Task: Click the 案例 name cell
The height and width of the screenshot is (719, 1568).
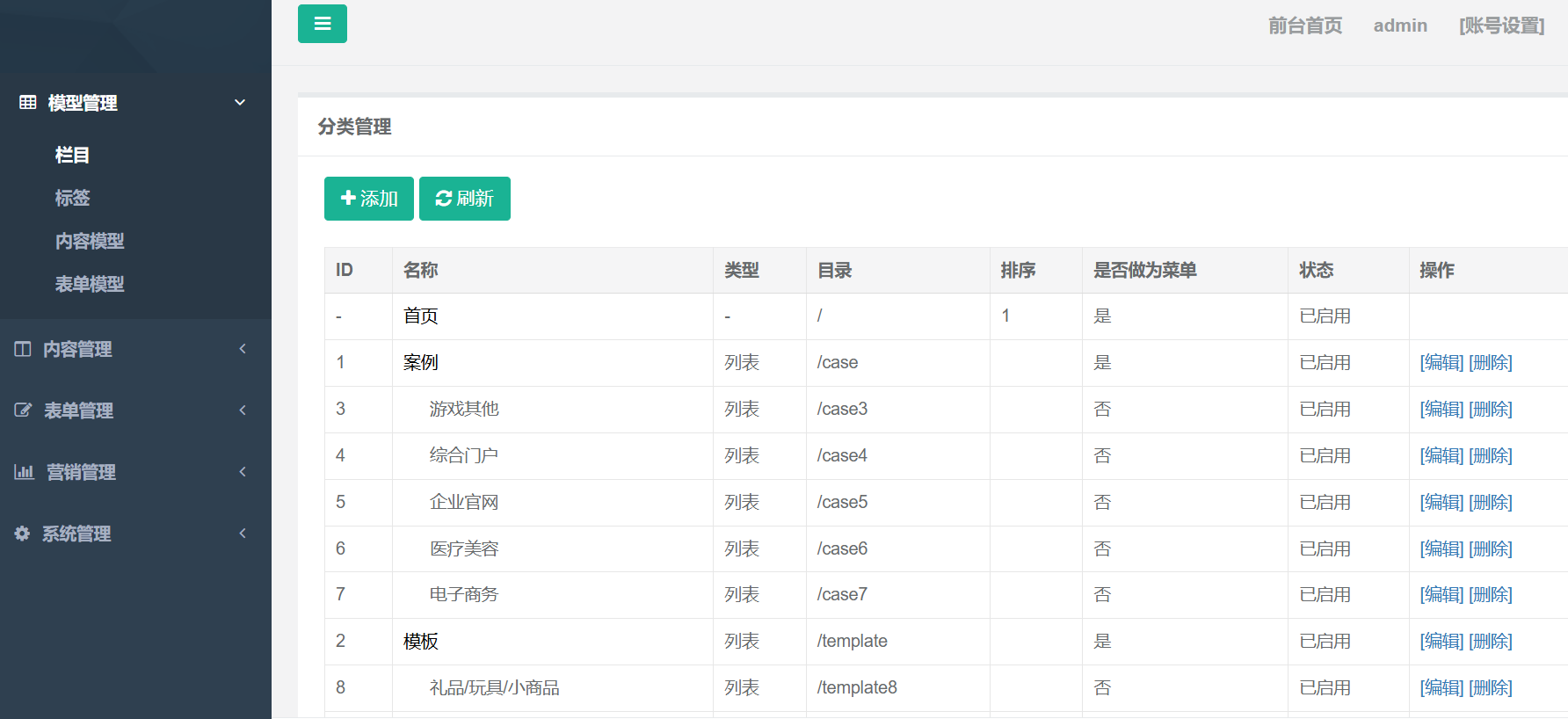Action: point(553,363)
